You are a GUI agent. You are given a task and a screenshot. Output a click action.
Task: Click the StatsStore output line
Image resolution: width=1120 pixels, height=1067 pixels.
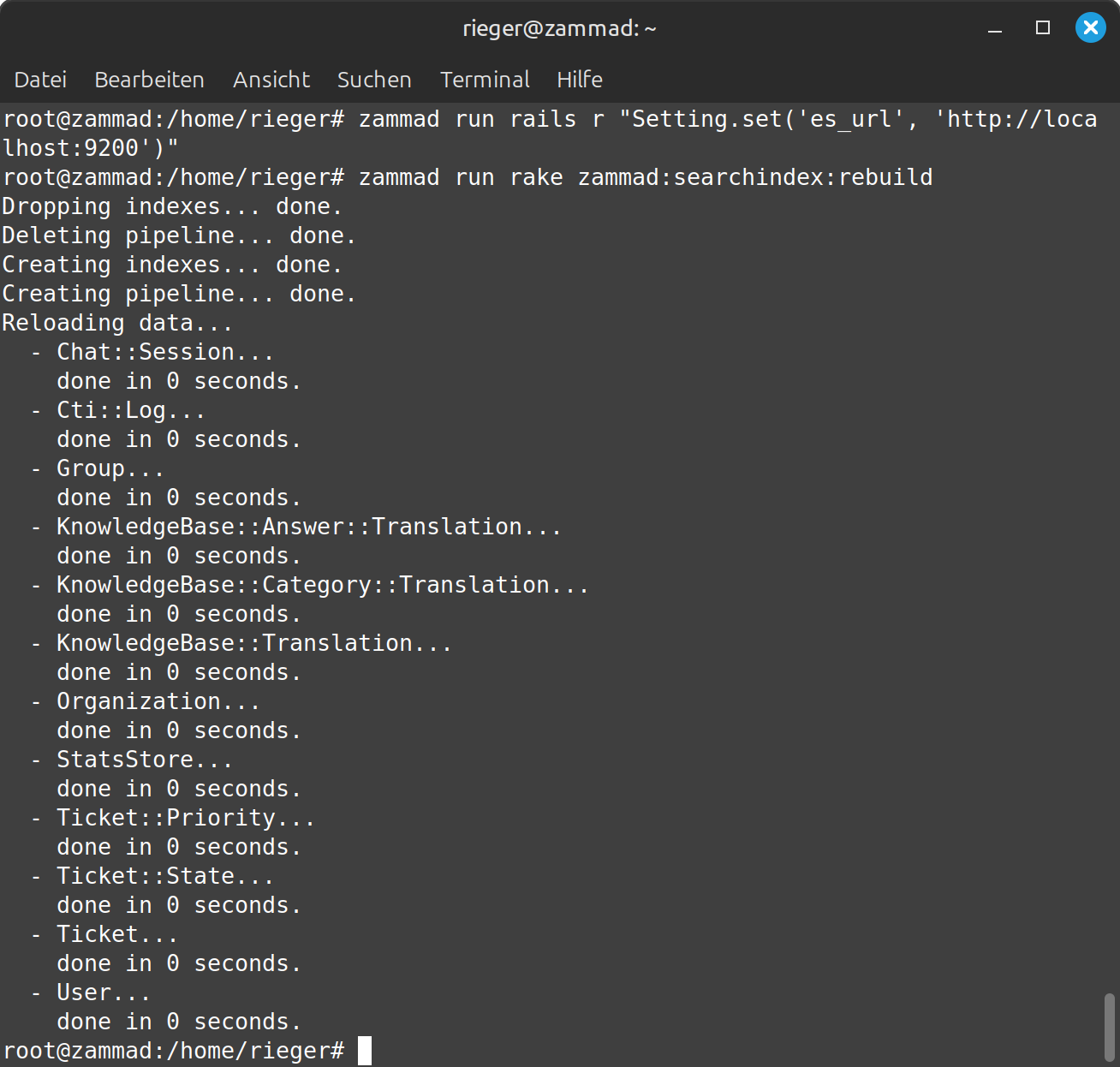pos(132,760)
